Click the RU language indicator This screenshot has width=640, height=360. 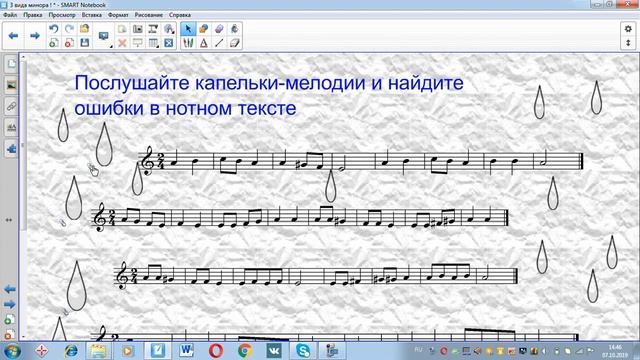pyautogui.click(x=418, y=350)
